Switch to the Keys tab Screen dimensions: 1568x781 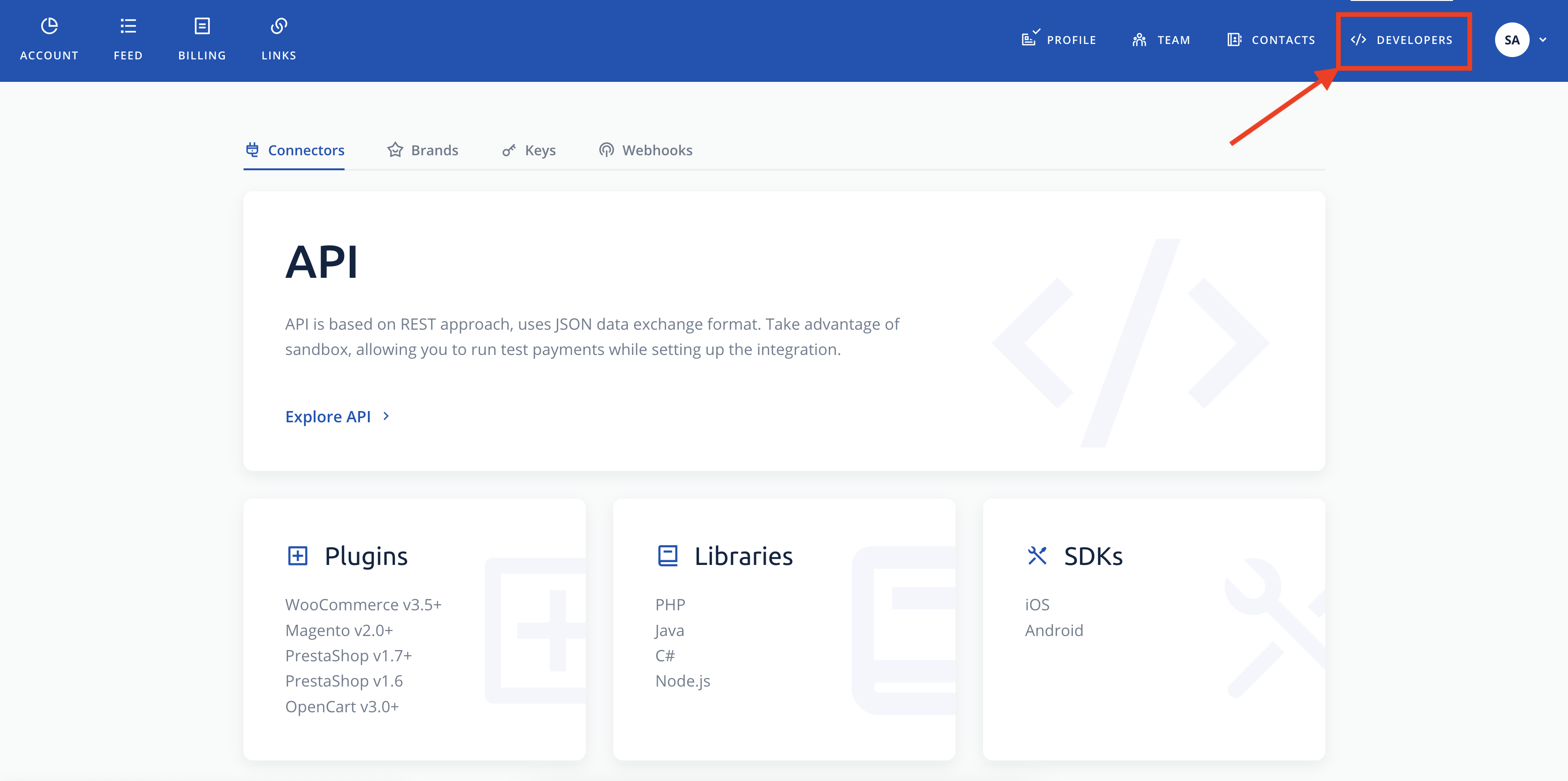click(528, 151)
